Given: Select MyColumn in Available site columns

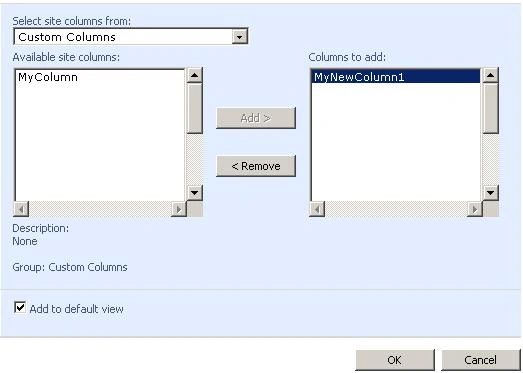Looking at the screenshot, I should coord(48,77).
